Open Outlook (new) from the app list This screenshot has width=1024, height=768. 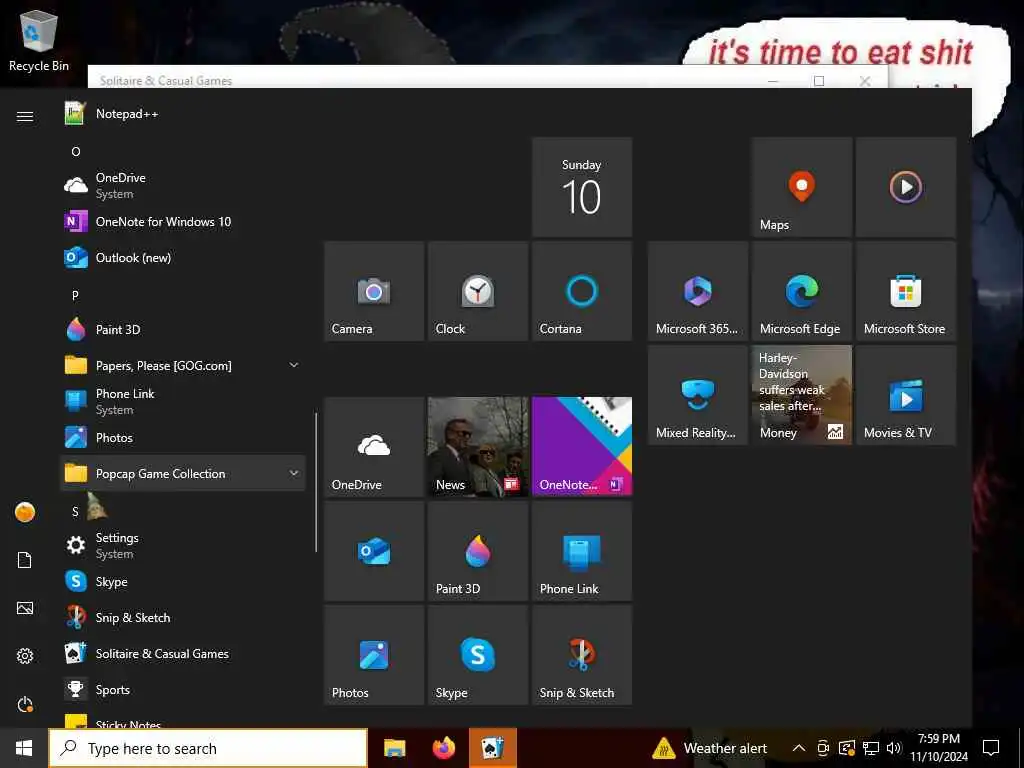[x=183, y=257]
